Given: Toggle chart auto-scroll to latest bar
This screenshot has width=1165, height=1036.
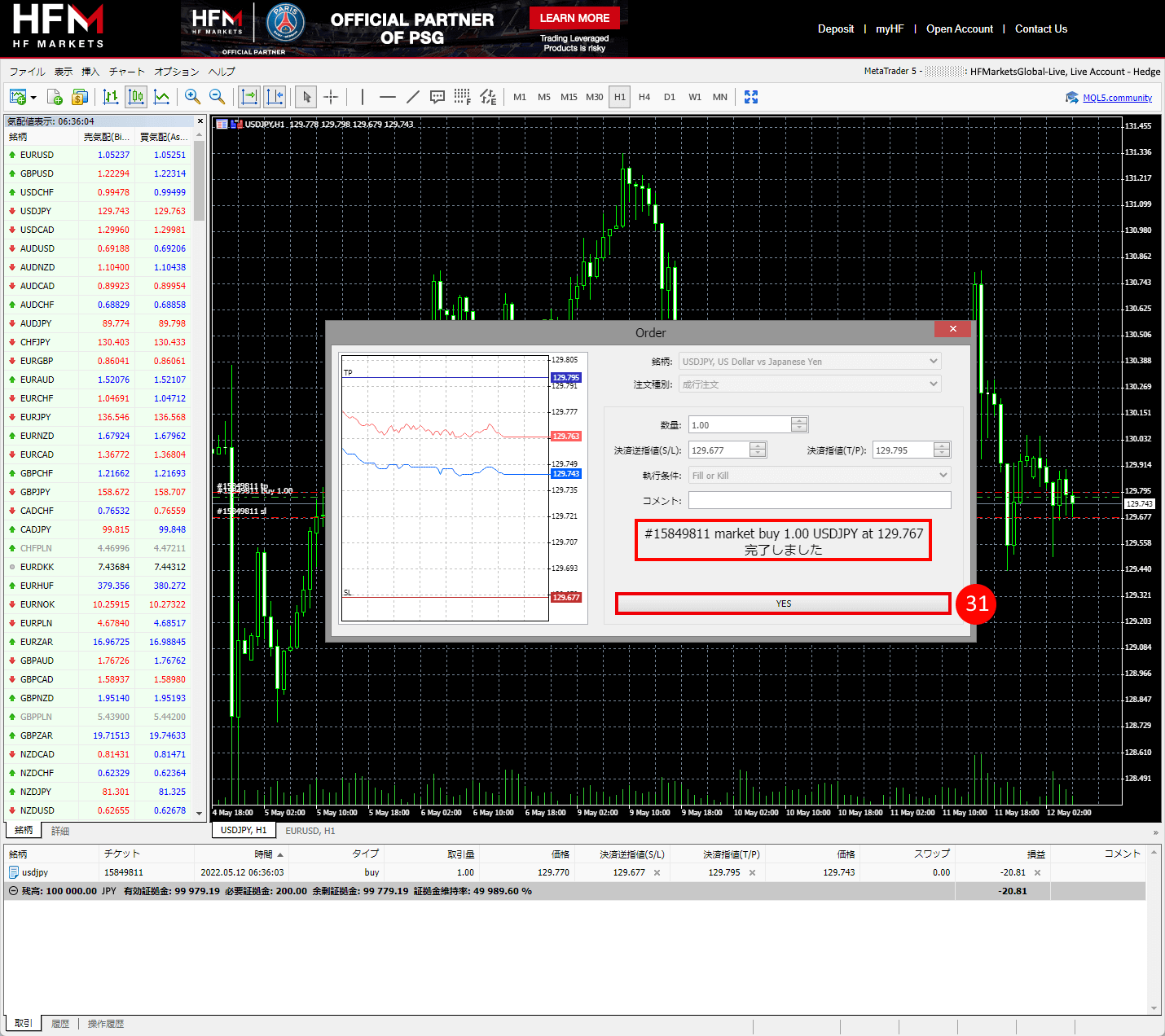Looking at the screenshot, I should 249,97.
